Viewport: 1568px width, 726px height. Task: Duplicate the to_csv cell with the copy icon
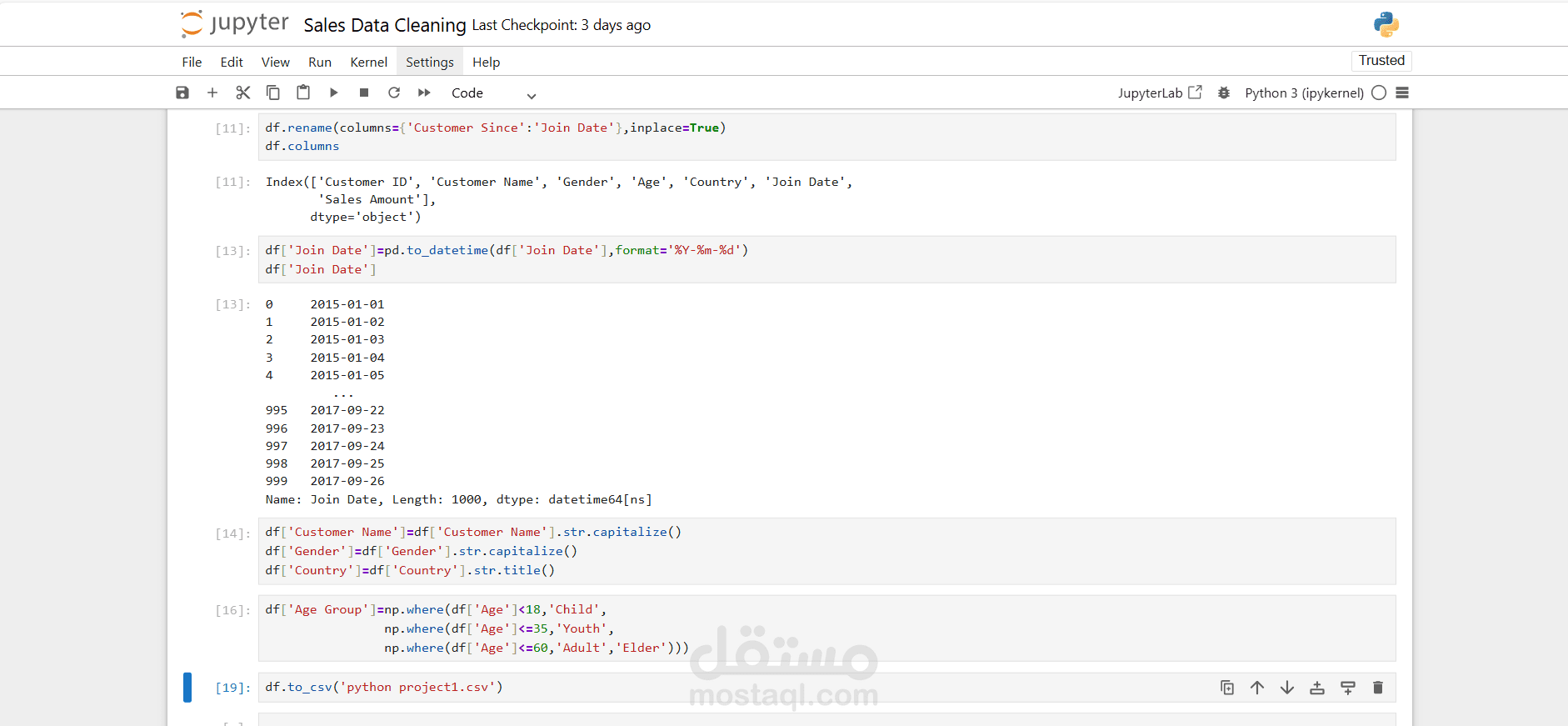click(1227, 688)
